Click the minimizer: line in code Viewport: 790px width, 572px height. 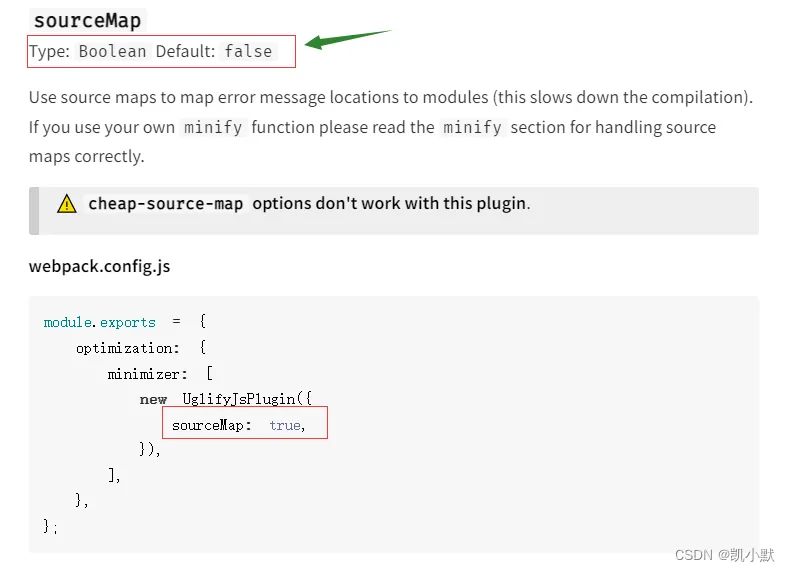(x=147, y=374)
